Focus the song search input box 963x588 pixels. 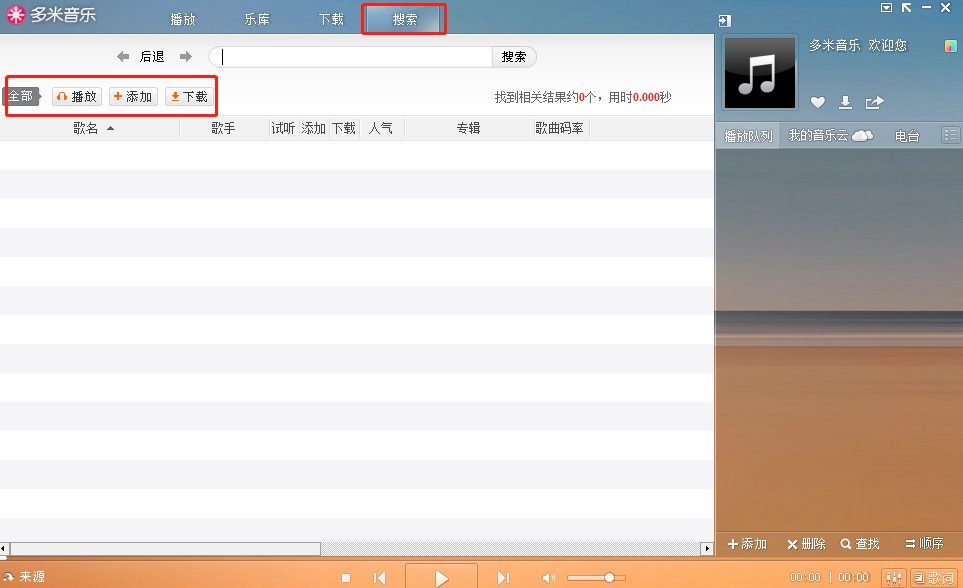pos(351,57)
